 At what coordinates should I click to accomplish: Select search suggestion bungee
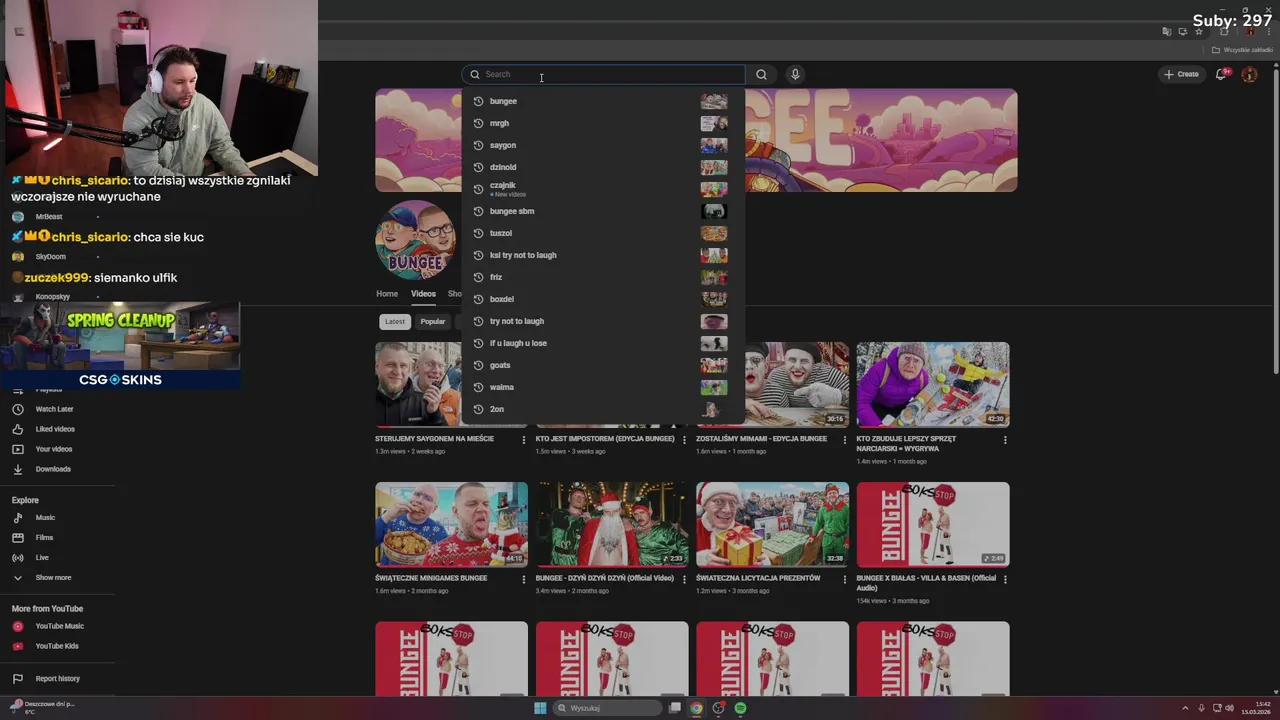click(604, 101)
